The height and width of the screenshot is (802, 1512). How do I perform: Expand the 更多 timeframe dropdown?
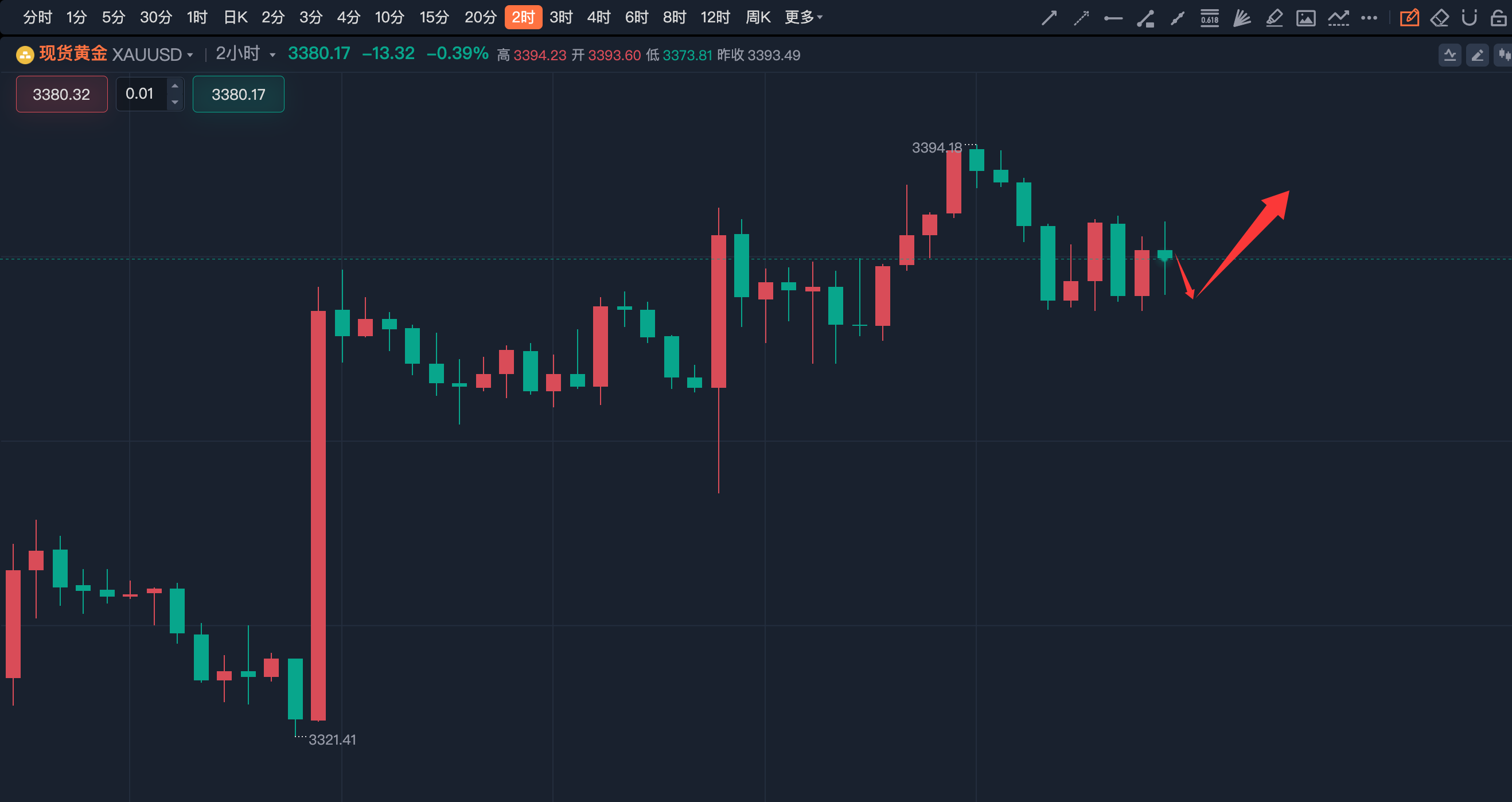pyautogui.click(x=803, y=18)
